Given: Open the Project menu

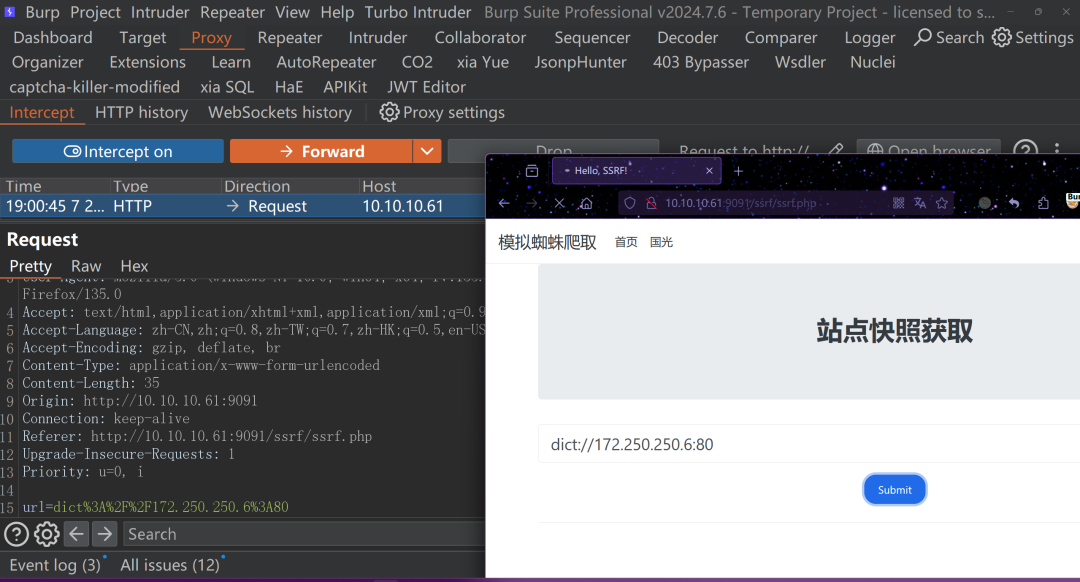Looking at the screenshot, I should (x=95, y=12).
